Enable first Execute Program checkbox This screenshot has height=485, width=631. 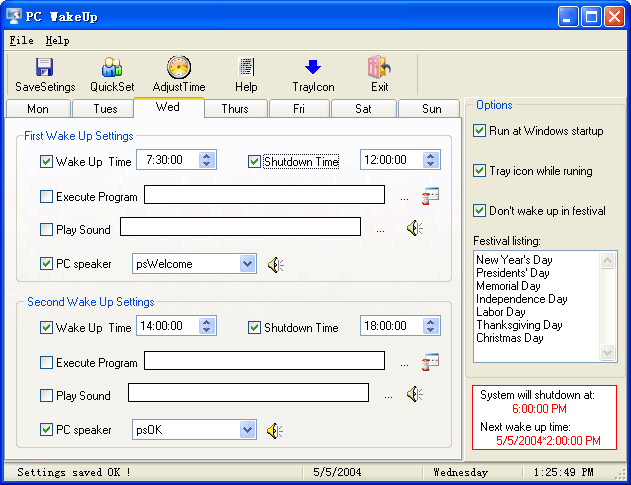point(46,196)
